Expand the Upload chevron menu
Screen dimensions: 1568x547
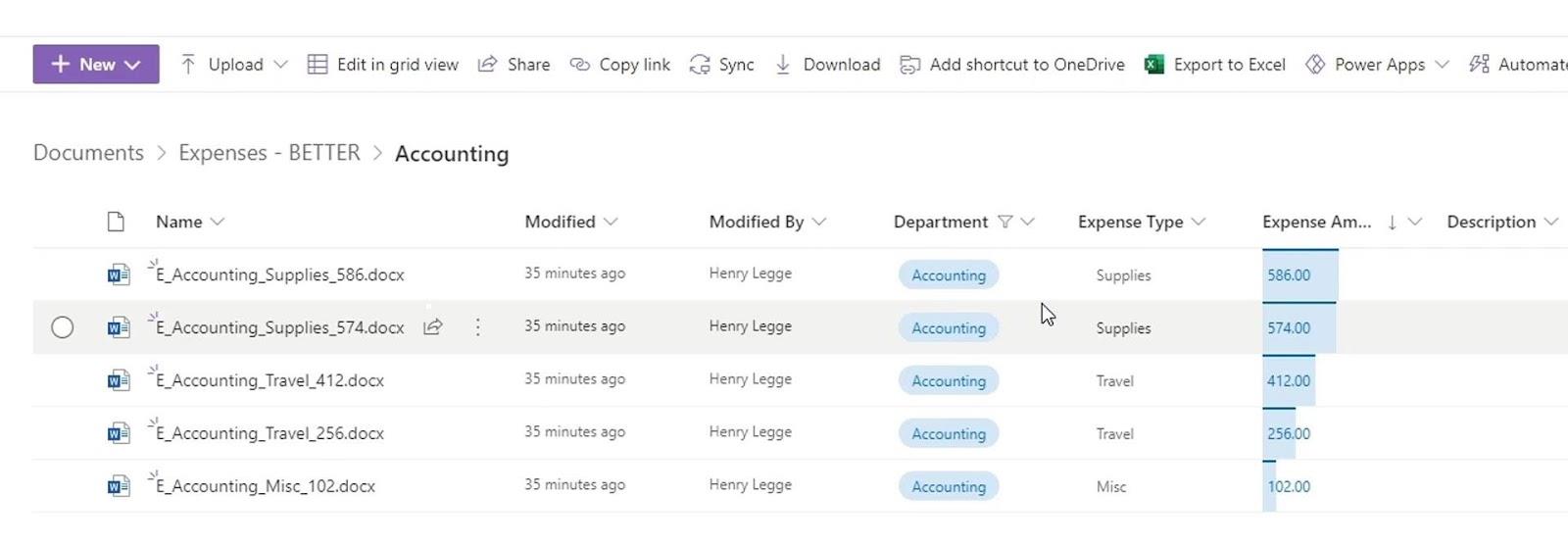coord(280,65)
